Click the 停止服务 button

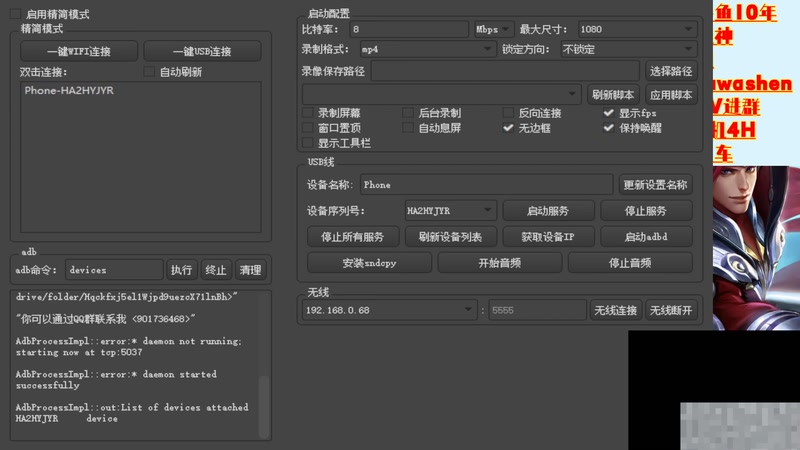[646, 210]
